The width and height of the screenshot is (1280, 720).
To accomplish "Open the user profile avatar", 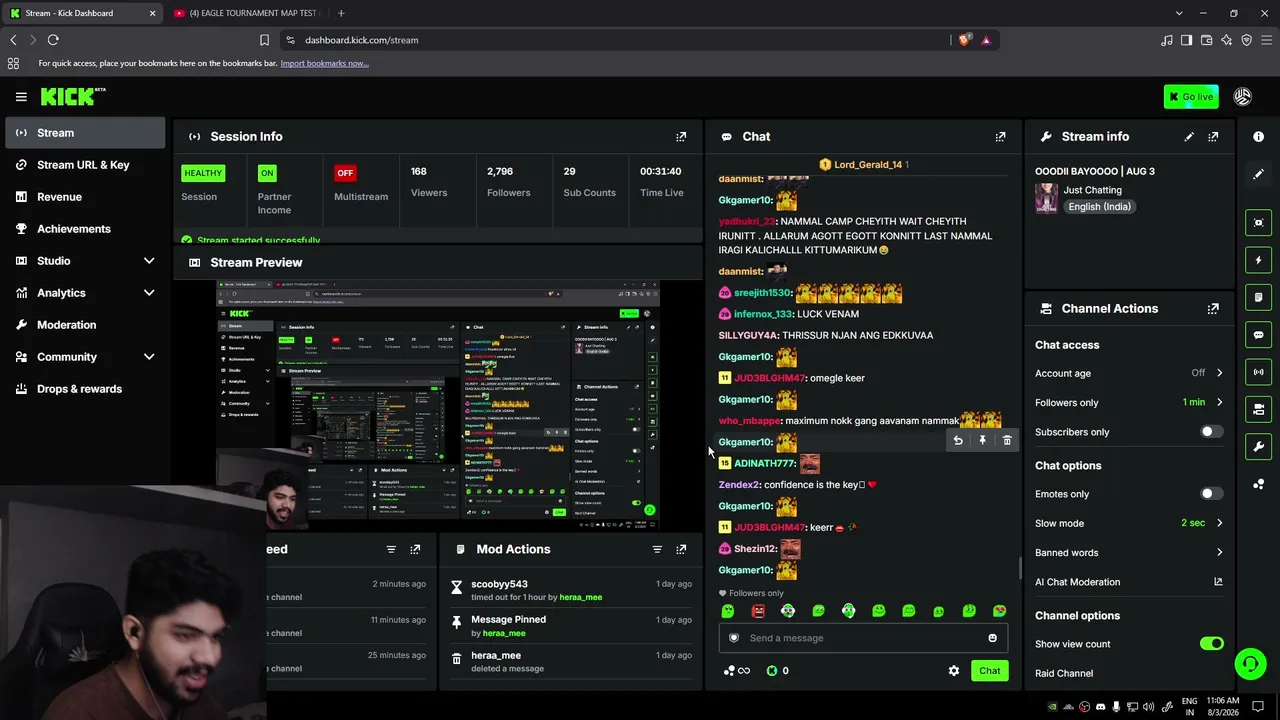I will [x=1242, y=97].
